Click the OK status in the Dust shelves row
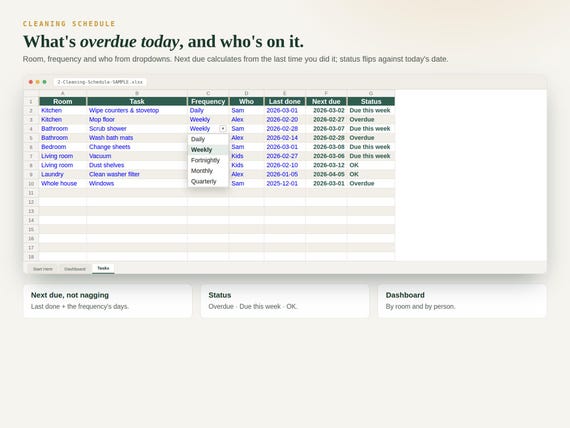This screenshot has height=428, width=570. pos(371,165)
